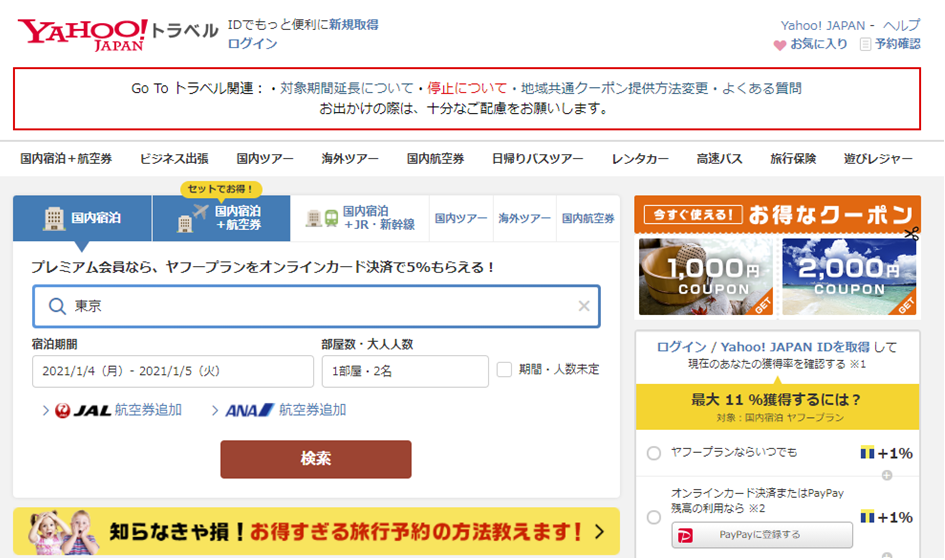The width and height of the screenshot is (945, 560).
Task: Open the 部屋数・大人人数 selector
Action: click(405, 371)
